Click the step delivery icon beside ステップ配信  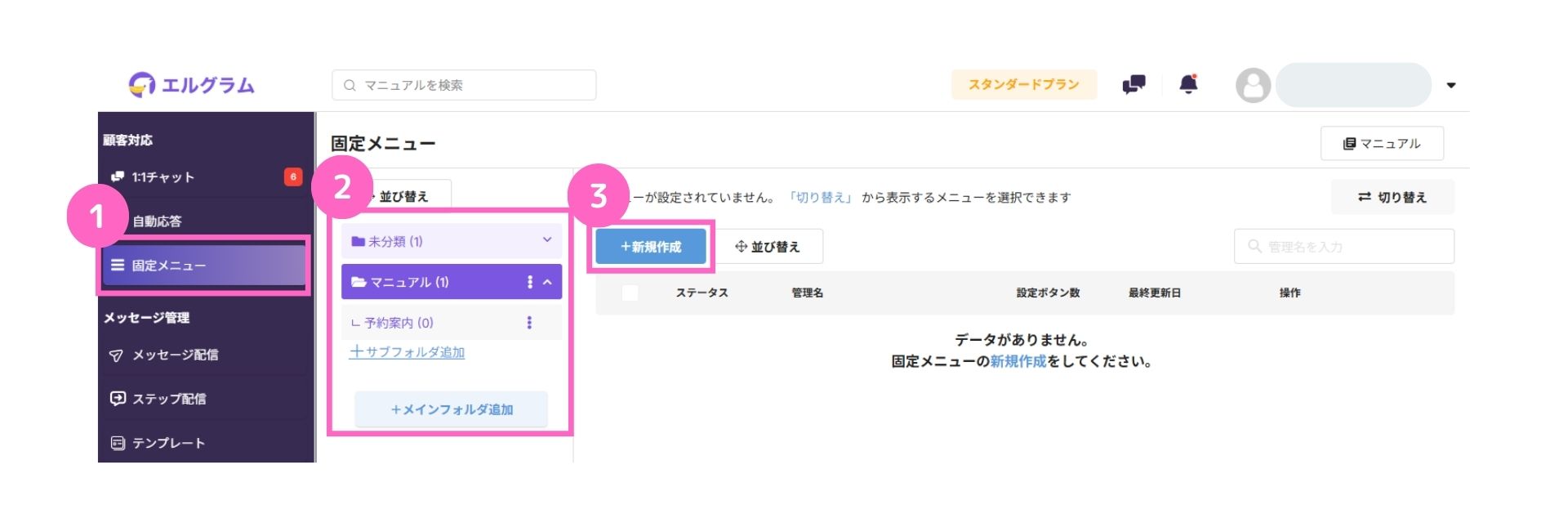(118, 399)
